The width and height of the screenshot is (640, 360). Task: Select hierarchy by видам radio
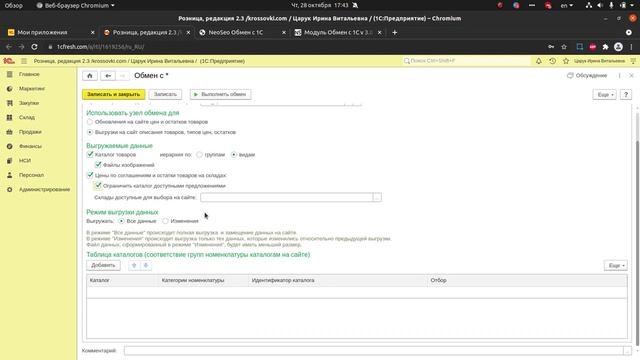coord(234,155)
